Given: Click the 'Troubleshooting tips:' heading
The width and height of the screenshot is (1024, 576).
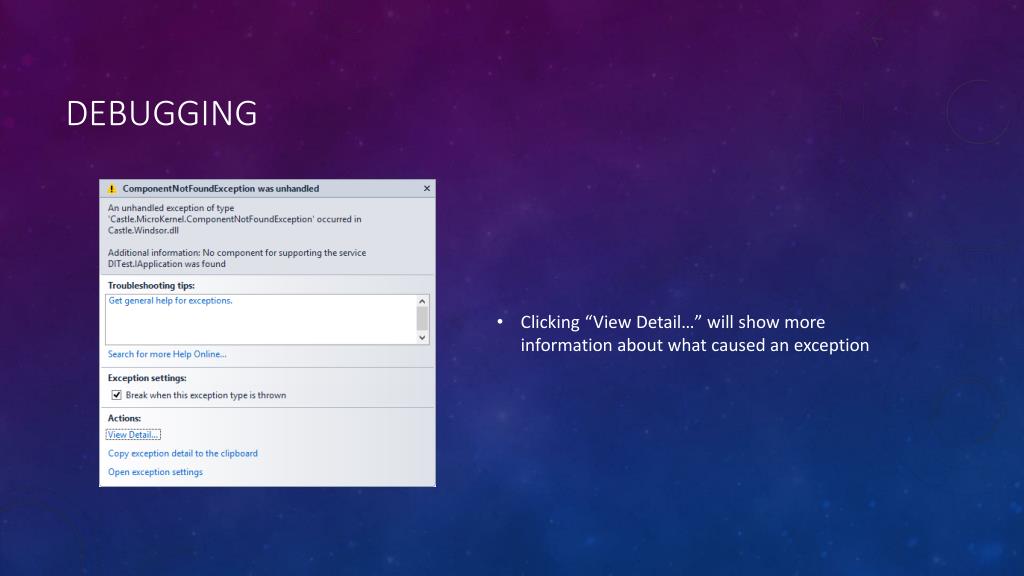Looking at the screenshot, I should (151, 285).
